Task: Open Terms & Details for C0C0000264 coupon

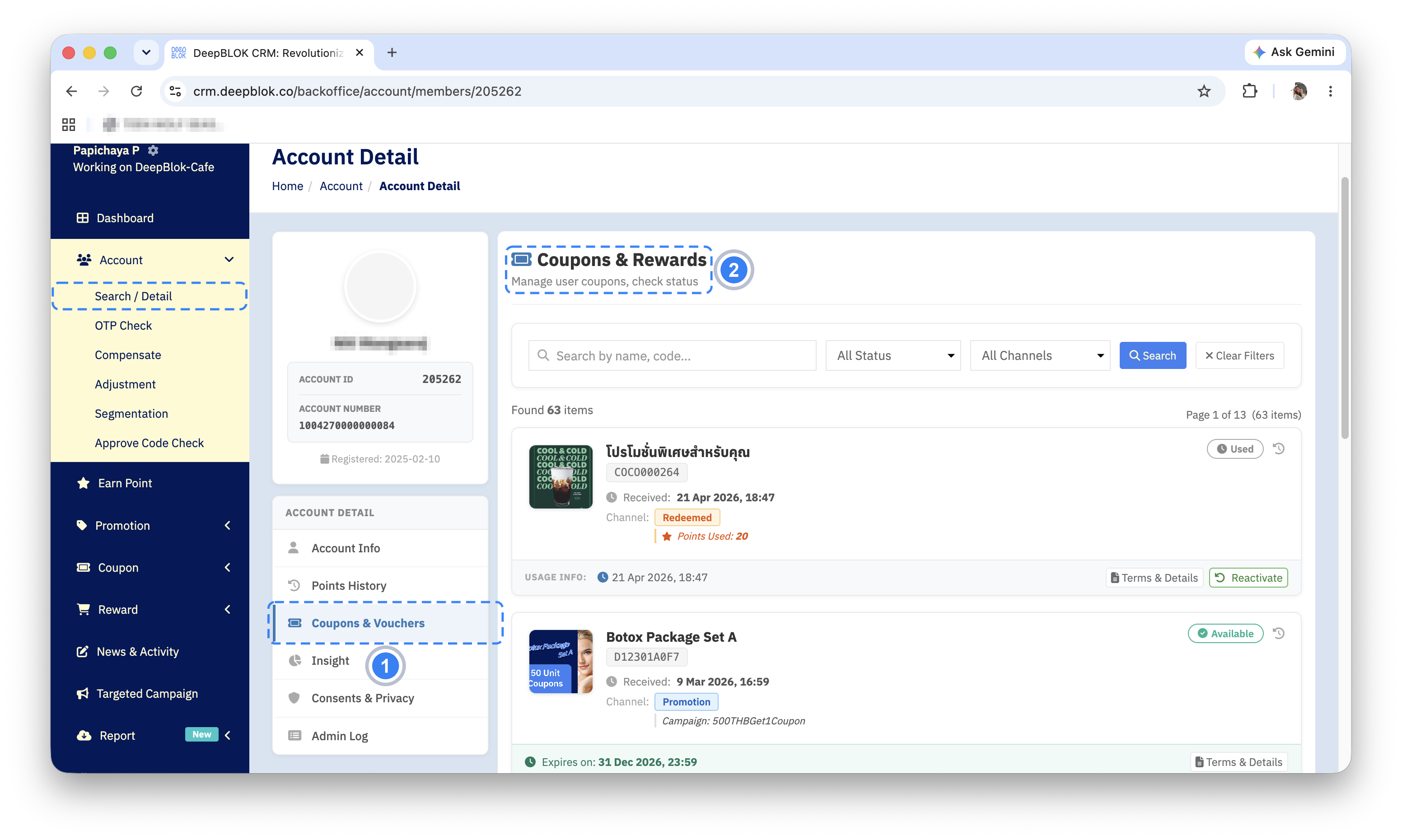Action: [1154, 578]
